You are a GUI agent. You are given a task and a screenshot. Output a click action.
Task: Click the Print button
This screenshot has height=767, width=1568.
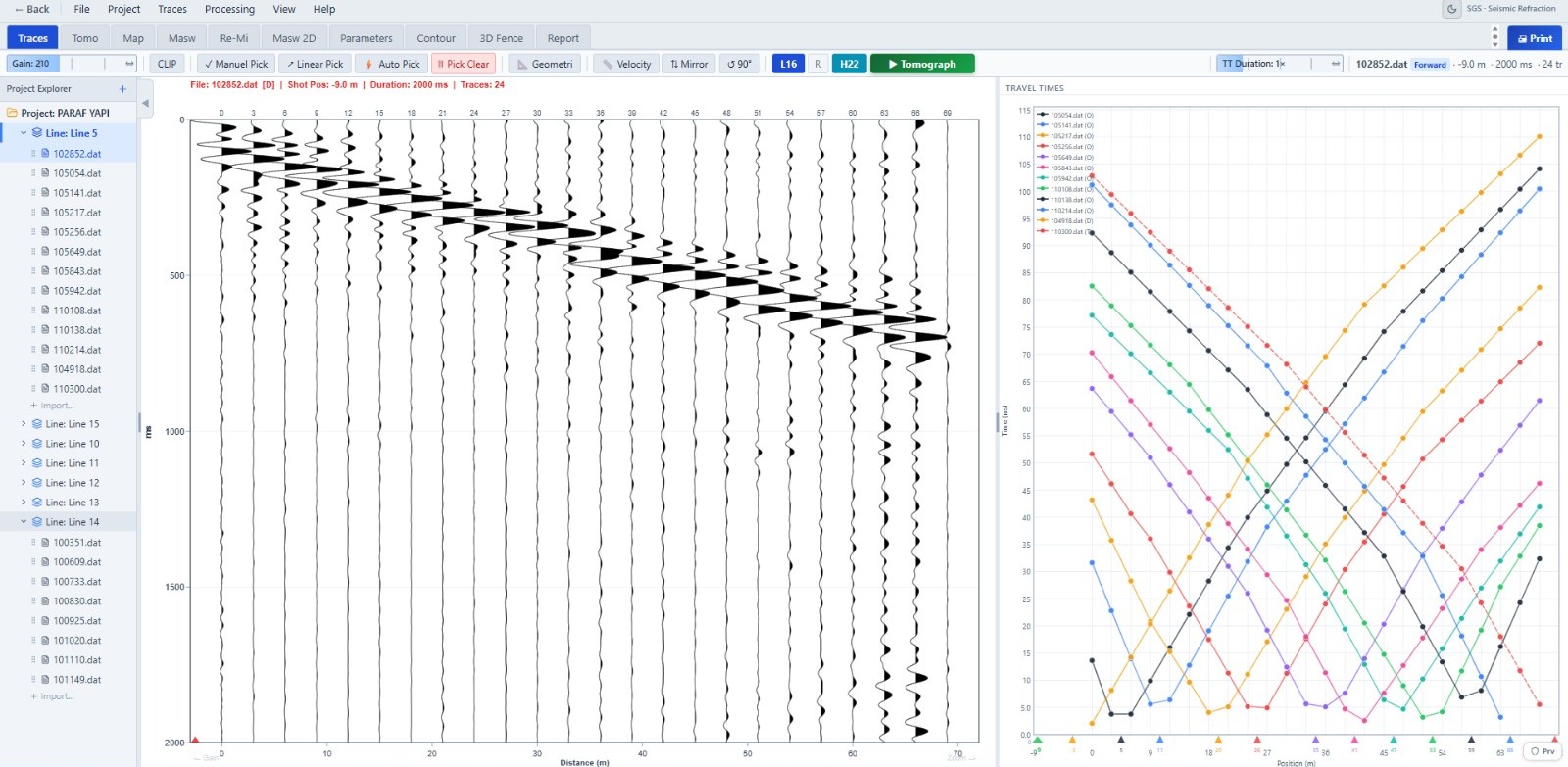1535,38
